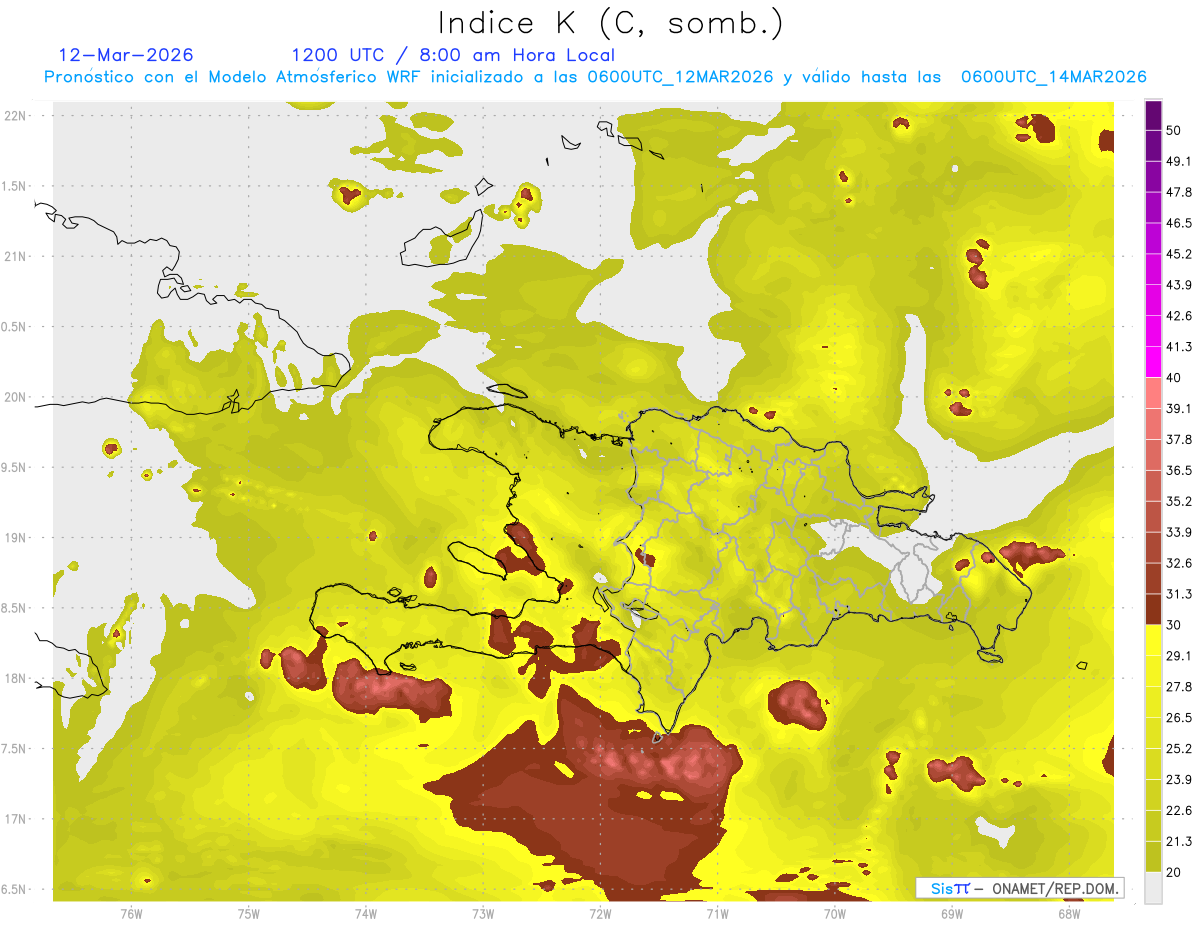Click the '76W' longitude axis label
1200x927 pixels.
tap(131, 913)
